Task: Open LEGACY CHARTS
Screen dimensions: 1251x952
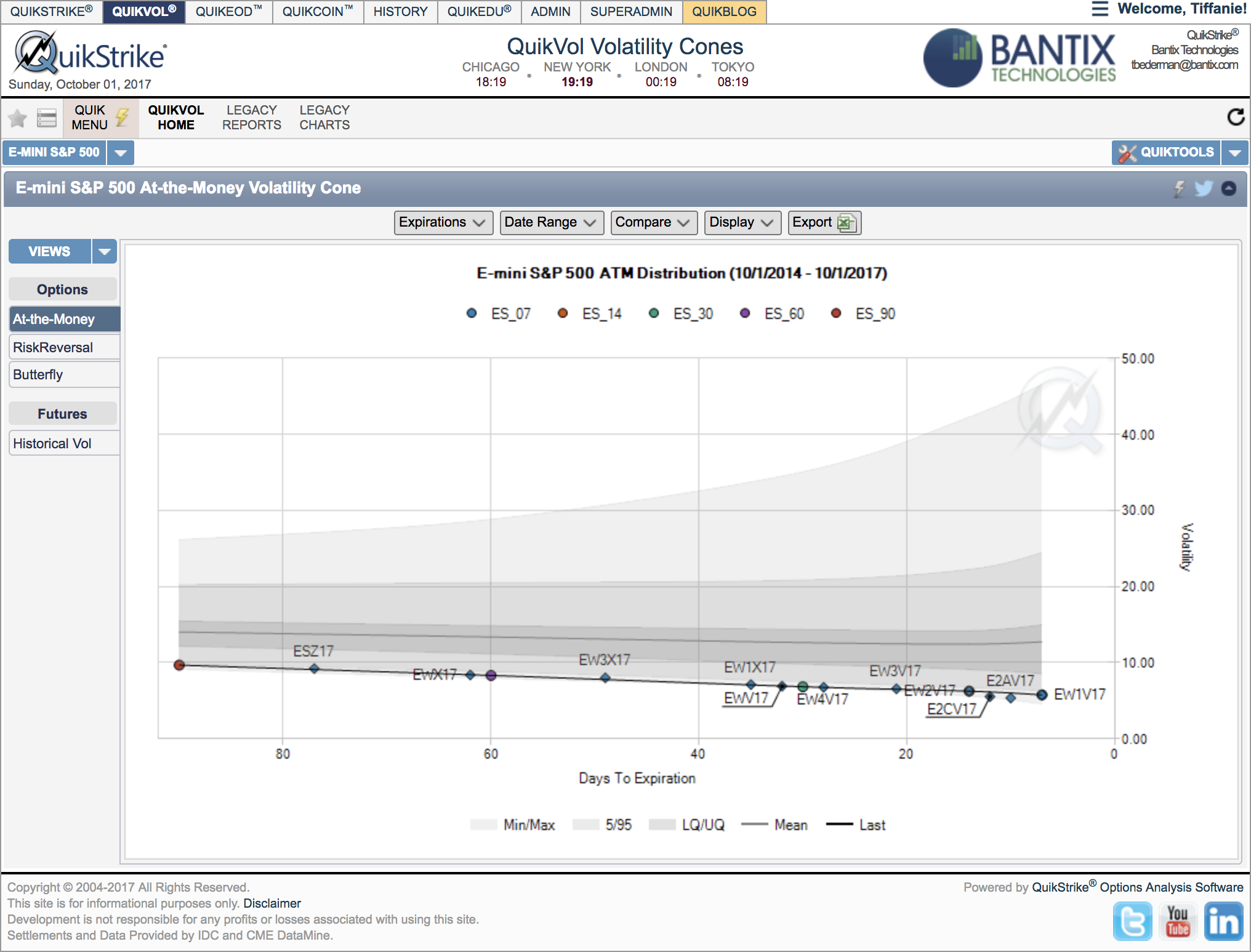Action: [x=324, y=117]
